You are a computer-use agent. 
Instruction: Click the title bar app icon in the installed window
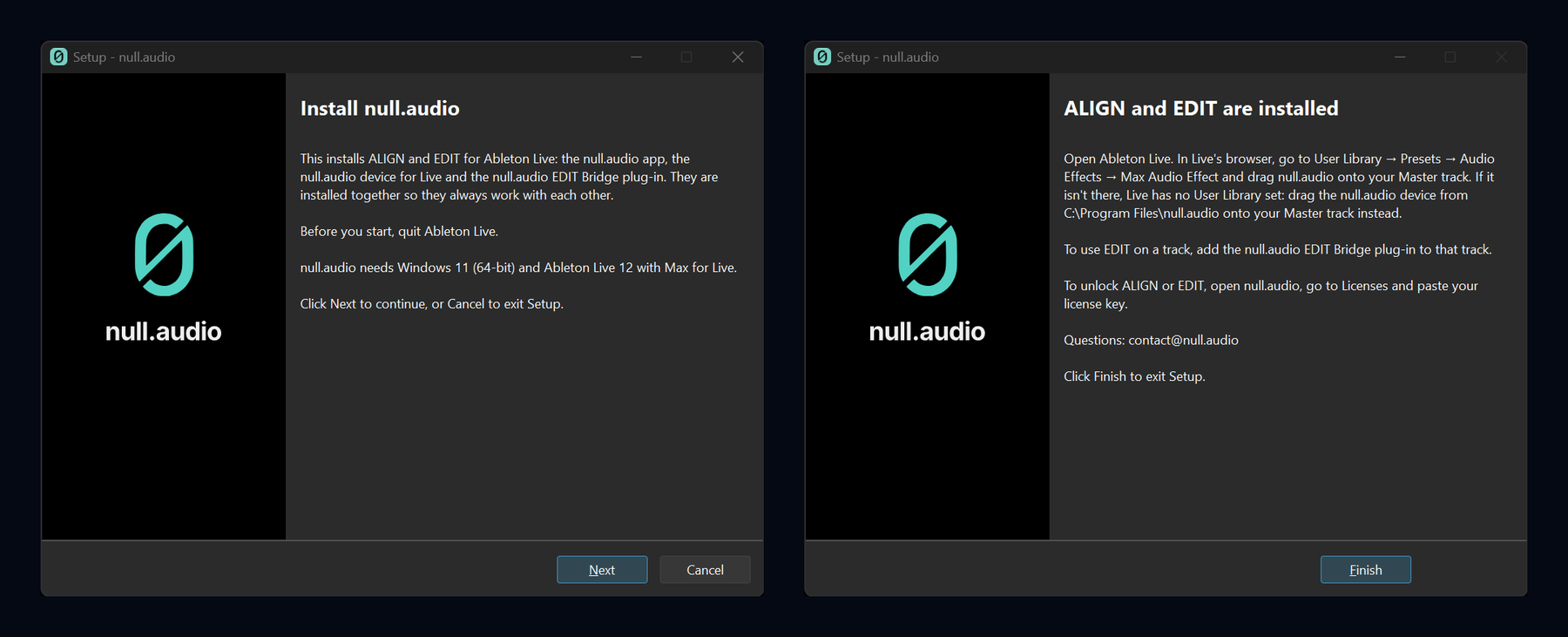[822, 57]
